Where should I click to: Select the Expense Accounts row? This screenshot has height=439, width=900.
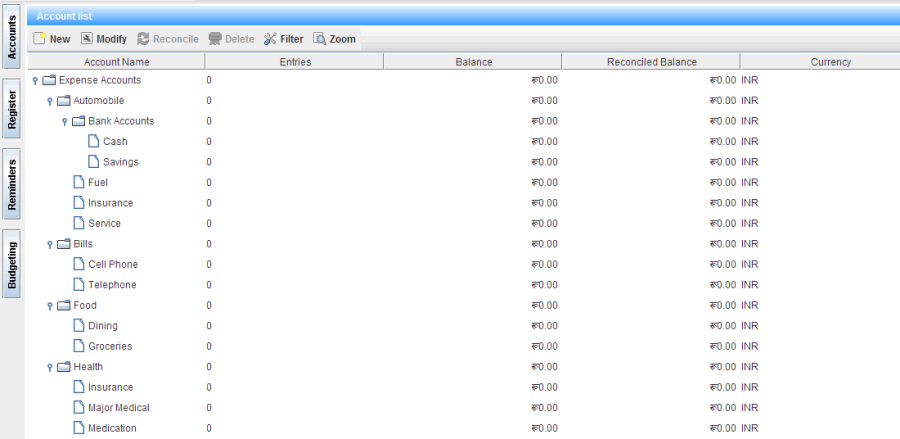(464, 80)
